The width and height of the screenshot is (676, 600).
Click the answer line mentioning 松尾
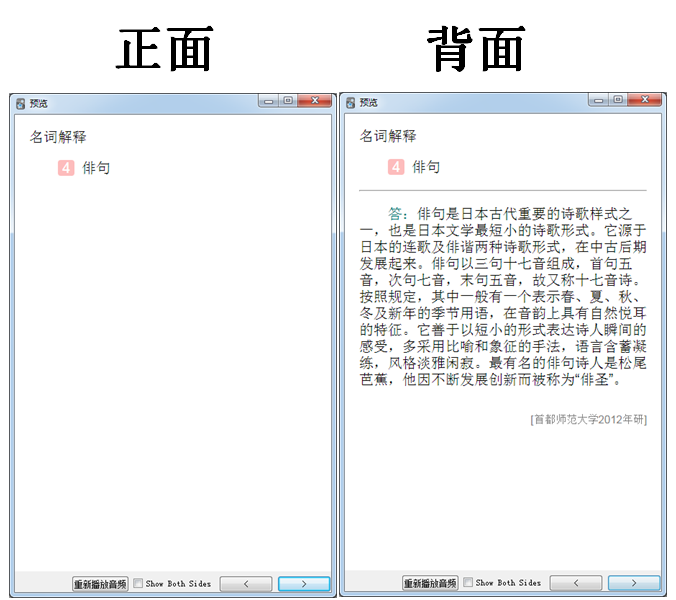click(x=503, y=363)
